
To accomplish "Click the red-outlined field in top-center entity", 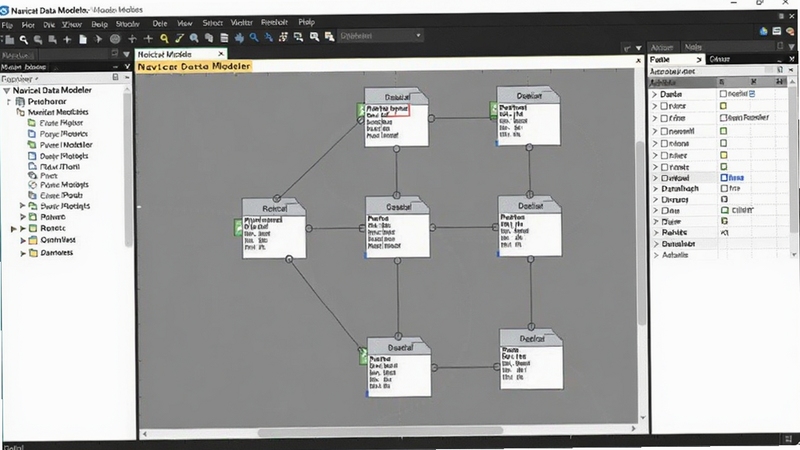I will (388, 109).
